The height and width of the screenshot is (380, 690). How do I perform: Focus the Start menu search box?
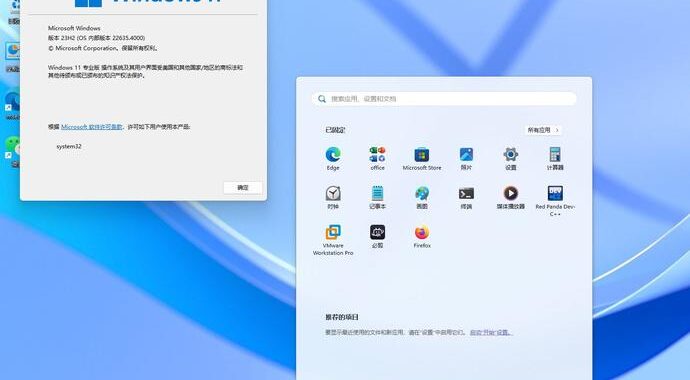click(x=444, y=99)
